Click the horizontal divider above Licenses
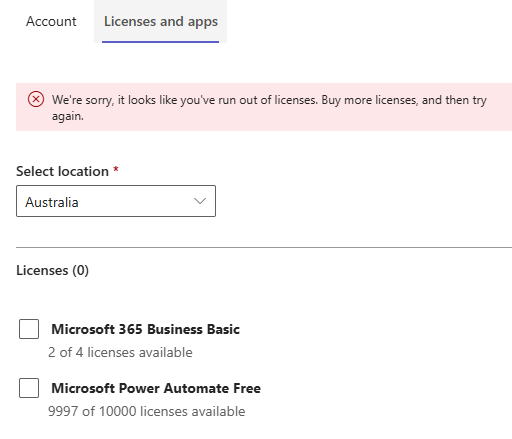Screen dimensions: 512x439 pos(264,247)
